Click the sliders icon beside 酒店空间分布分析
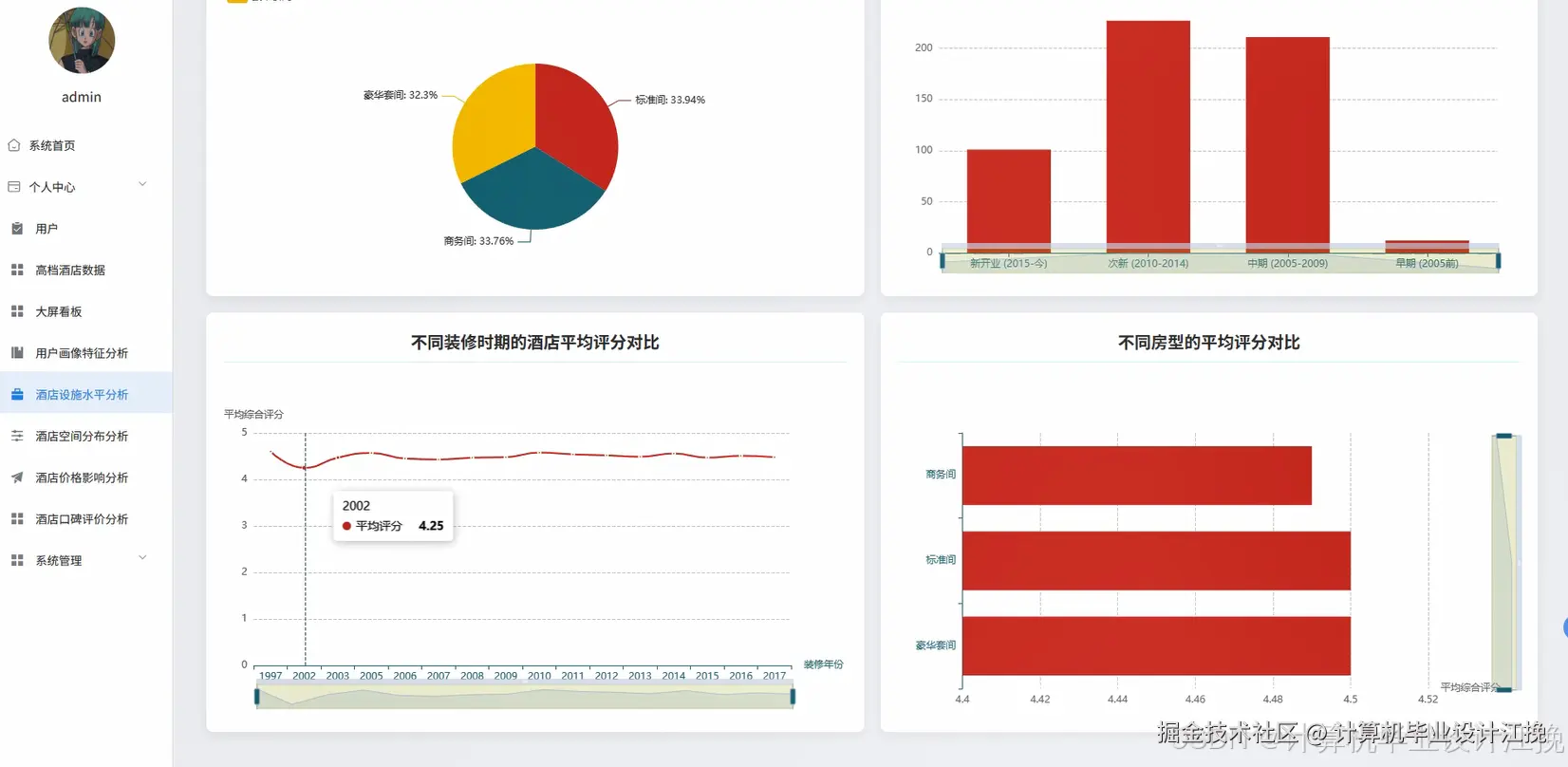Viewport: 1568px width, 767px height. click(x=17, y=436)
